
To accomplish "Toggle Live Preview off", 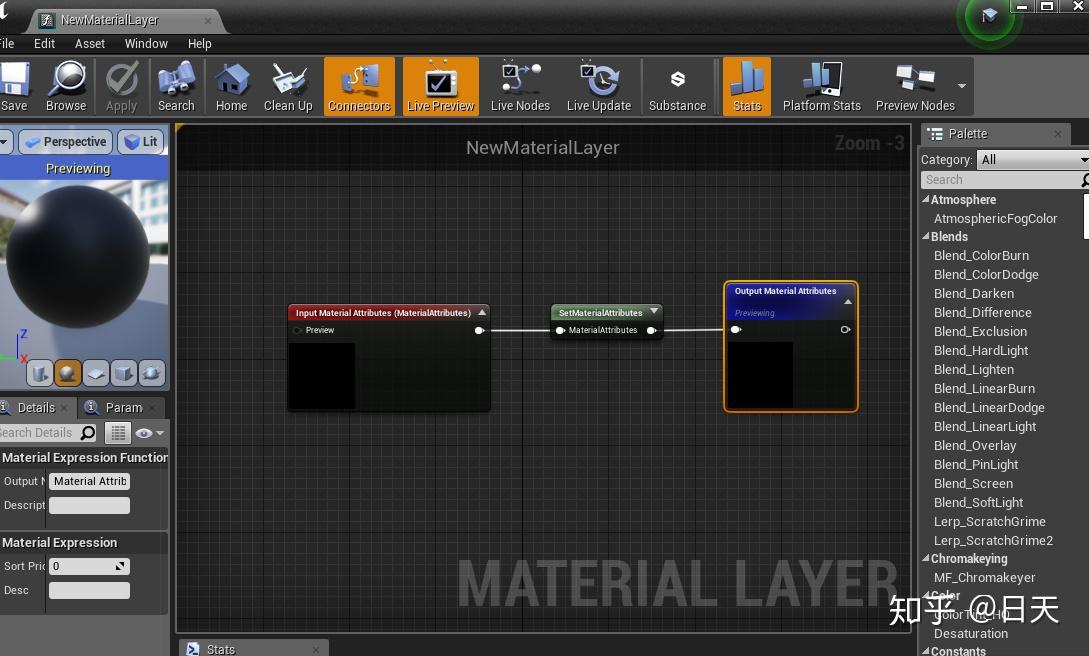I will (440, 86).
